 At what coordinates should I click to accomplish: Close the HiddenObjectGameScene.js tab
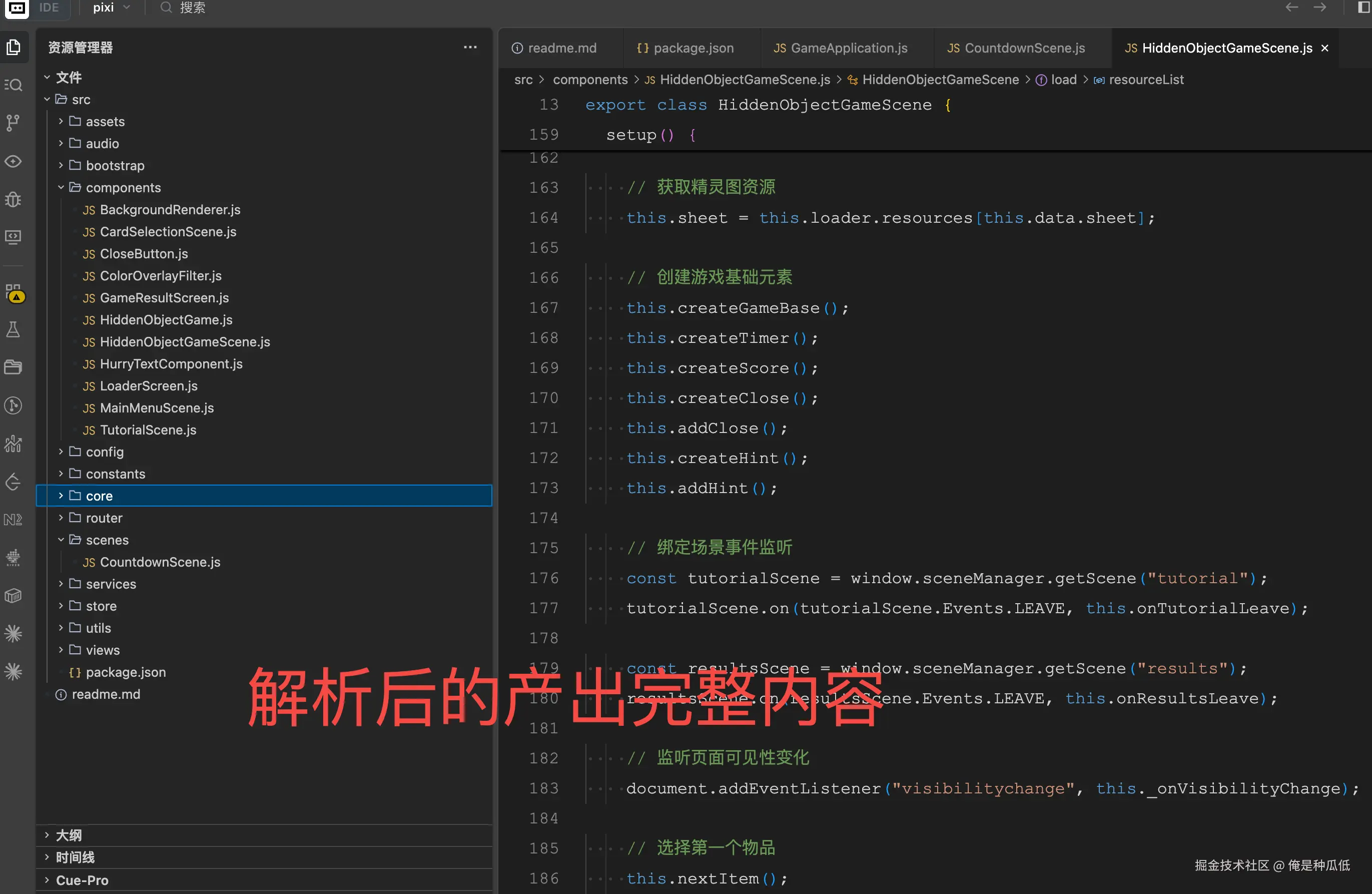(x=1325, y=48)
